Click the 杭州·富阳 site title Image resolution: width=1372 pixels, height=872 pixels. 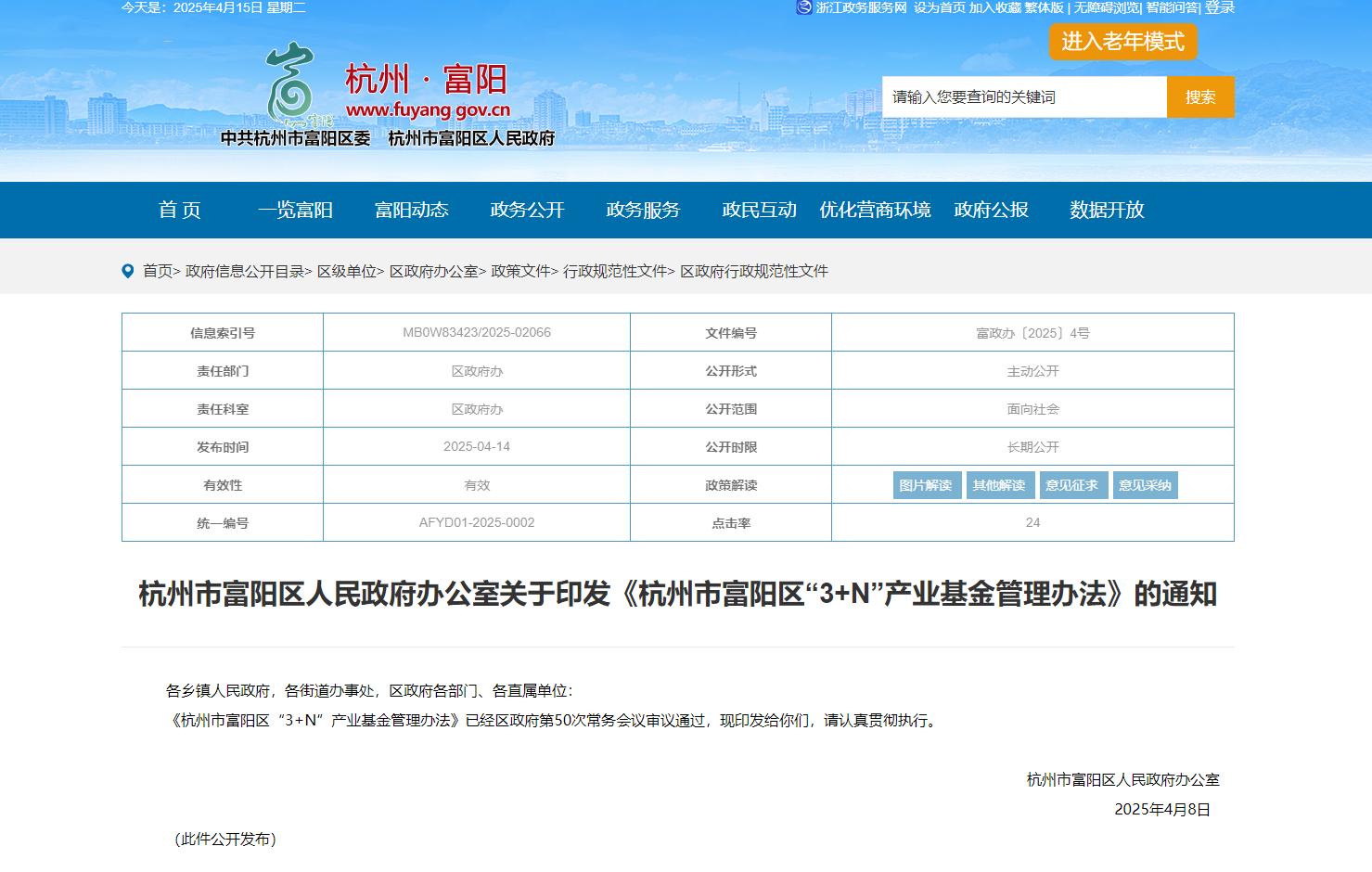click(426, 79)
